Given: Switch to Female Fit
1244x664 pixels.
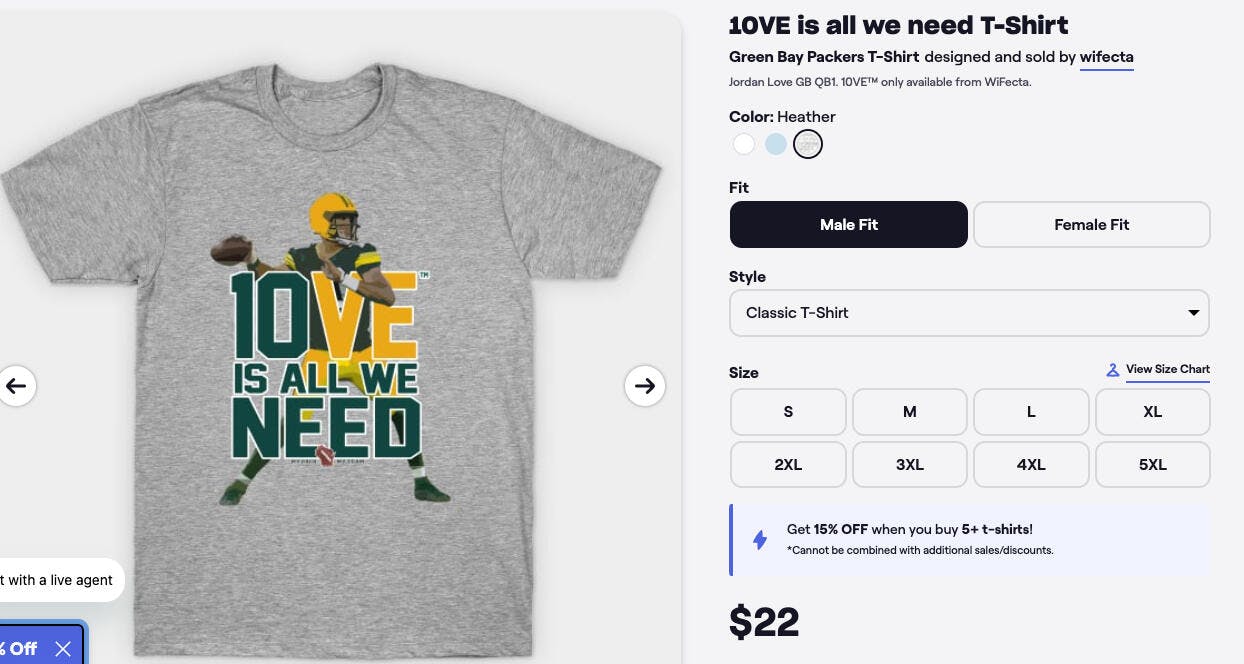Looking at the screenshot, I should pos(1091,225).
